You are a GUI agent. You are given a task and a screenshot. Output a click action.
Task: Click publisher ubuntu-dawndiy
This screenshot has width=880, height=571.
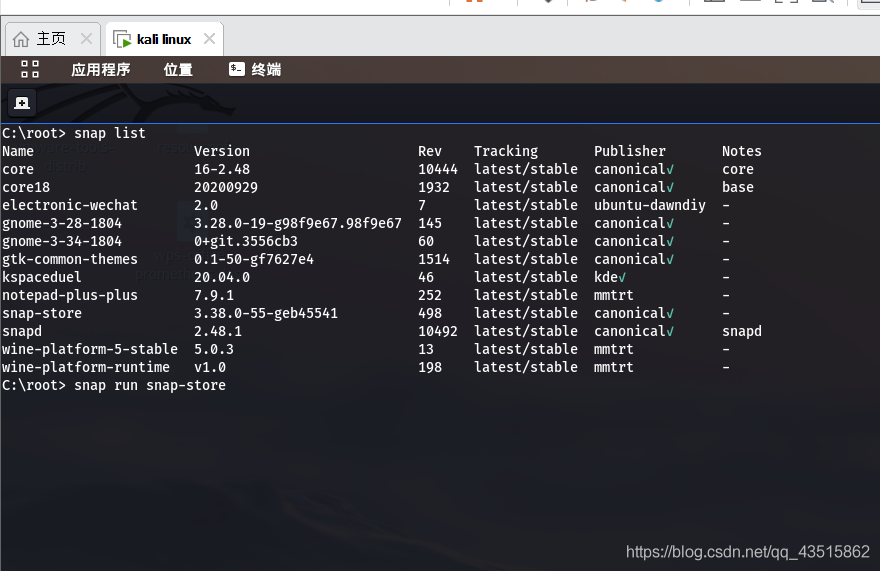pos(650,205)
